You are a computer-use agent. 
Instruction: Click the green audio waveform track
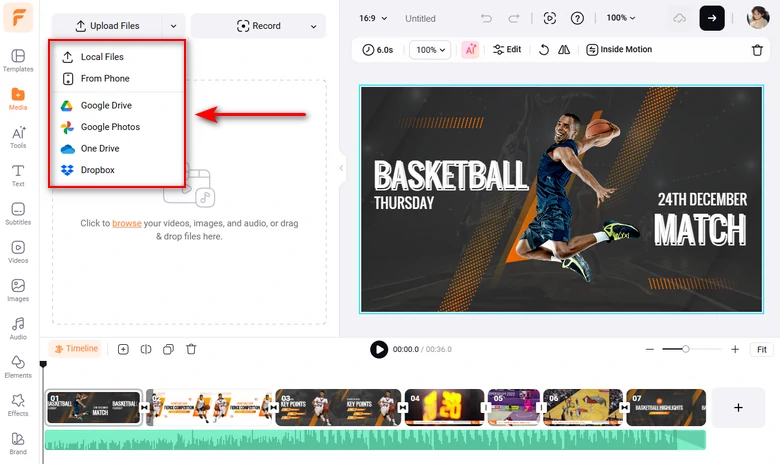click(375, 440)
